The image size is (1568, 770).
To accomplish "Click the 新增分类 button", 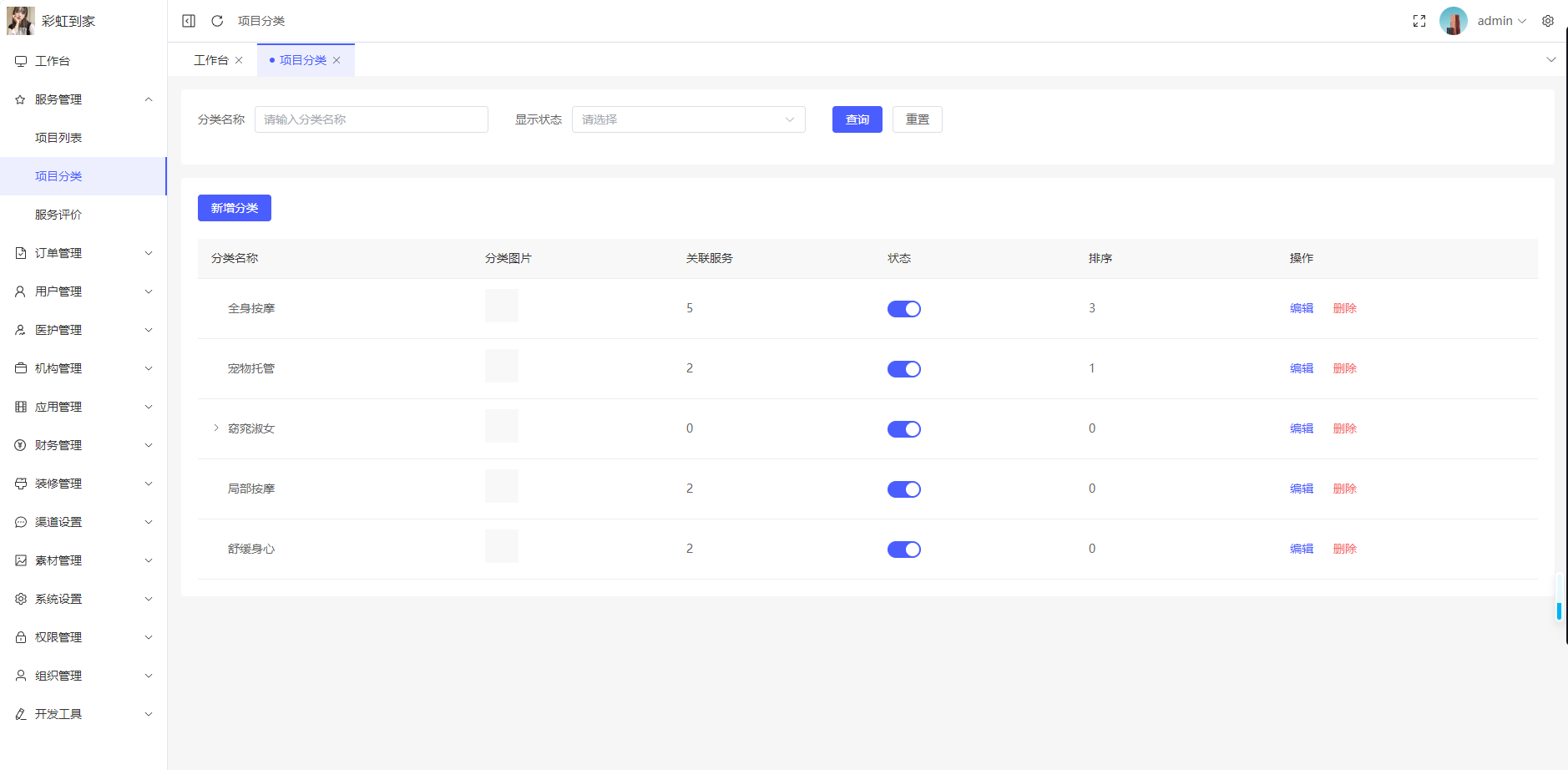I will tap(235, 208).
